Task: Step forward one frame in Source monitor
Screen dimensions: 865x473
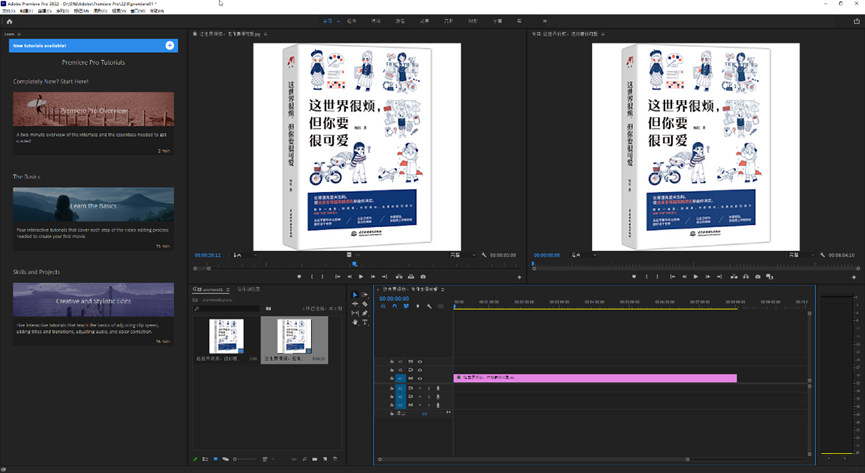Action: point(373,277)
